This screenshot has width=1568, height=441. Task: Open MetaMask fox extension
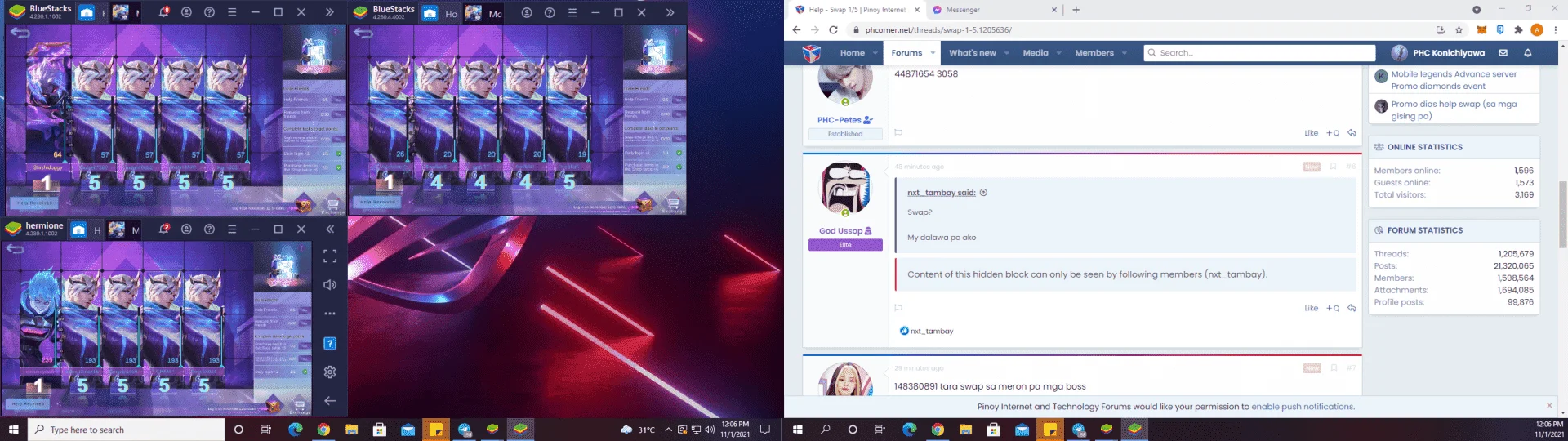coord(1481,30)
